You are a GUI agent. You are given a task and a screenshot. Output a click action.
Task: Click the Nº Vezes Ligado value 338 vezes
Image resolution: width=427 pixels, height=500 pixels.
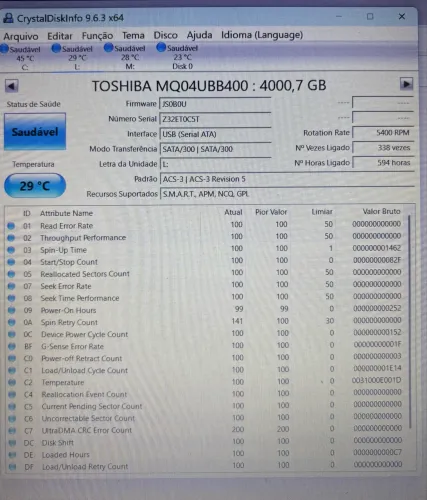tap(383, 148)
